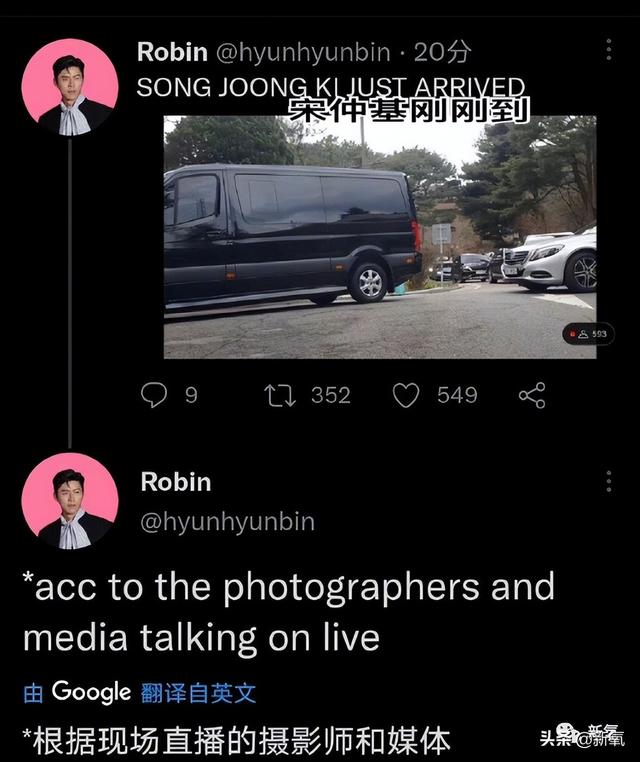Click the 352 retweet count
Screen dimensions: 640x762
(x=331, y=395)
